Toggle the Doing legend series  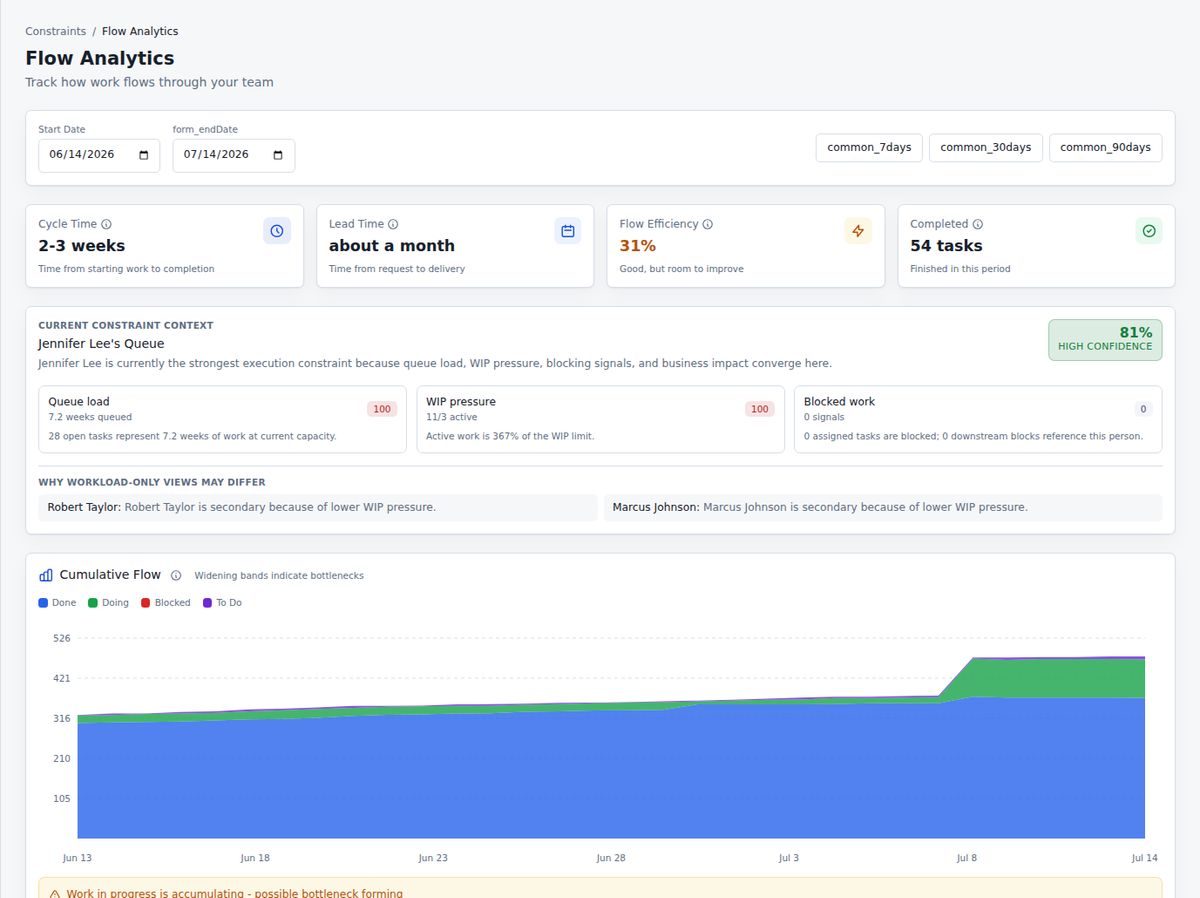tap(108, 603)
